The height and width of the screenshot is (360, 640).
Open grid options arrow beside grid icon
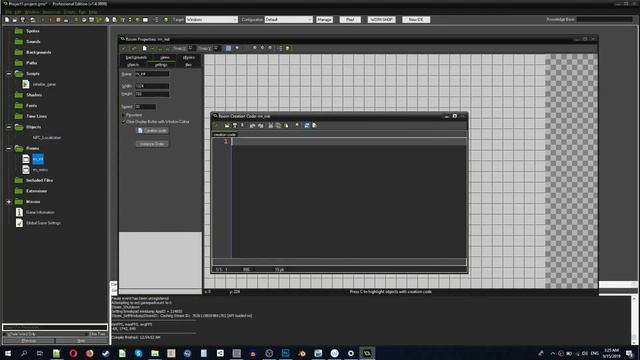[237, 48]
